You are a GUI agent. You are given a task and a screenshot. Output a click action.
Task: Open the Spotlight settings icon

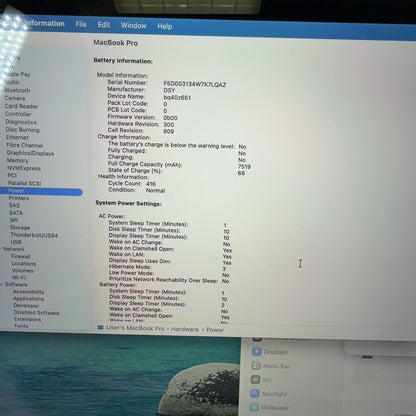click(255, 394)
